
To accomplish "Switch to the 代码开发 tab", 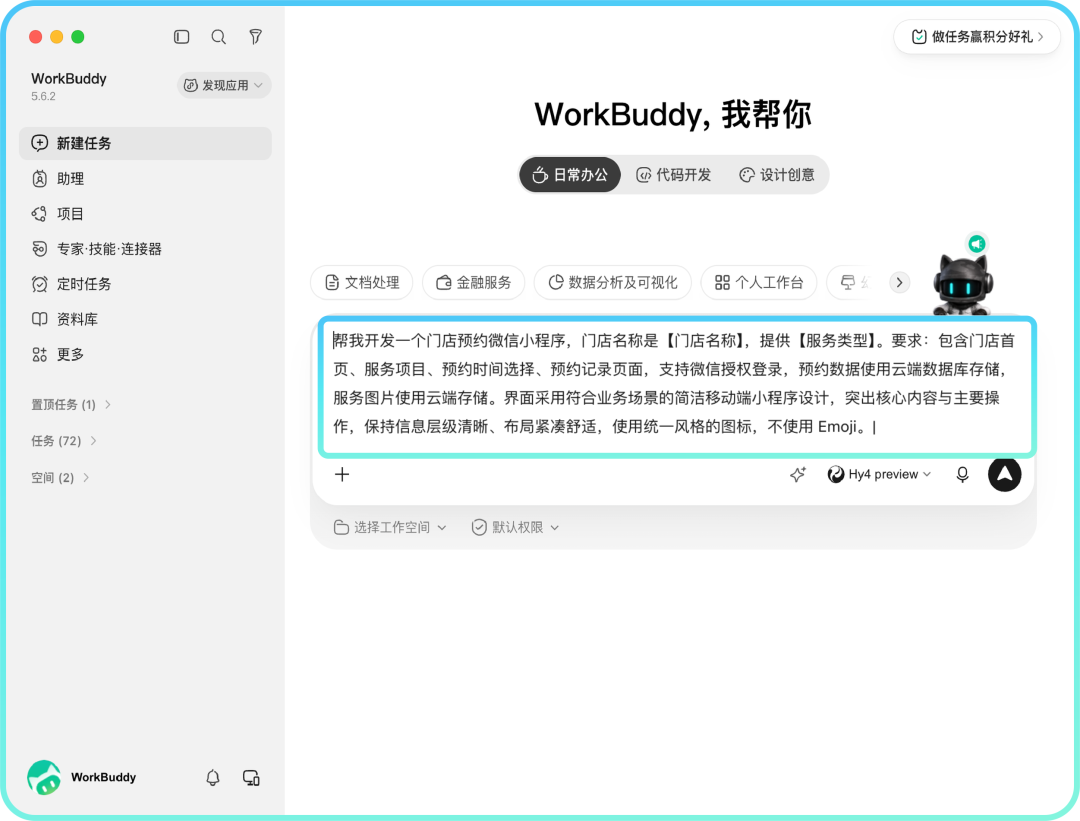I will click(x=673, y=175).
